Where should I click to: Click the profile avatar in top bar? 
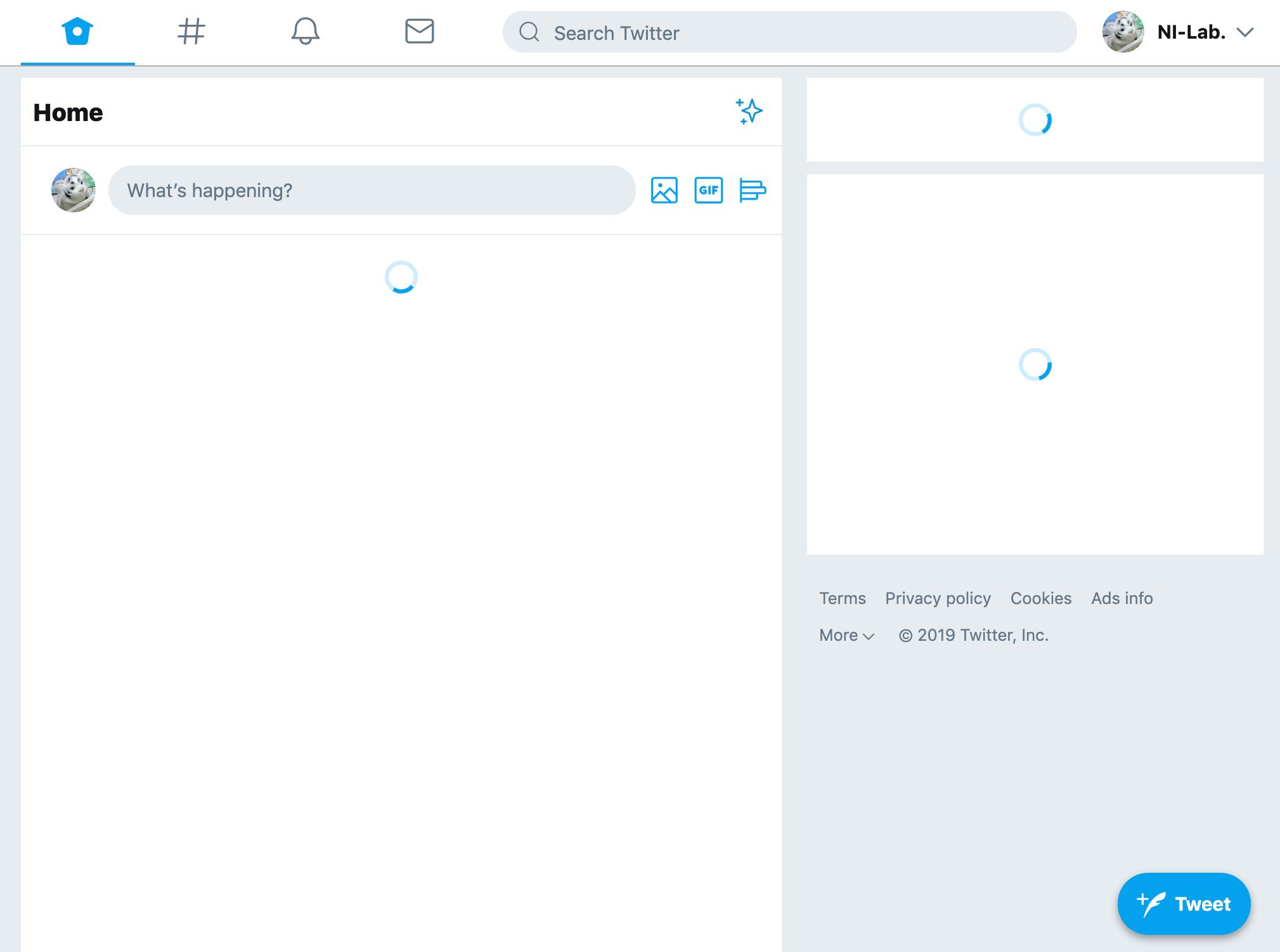point(1123,32)
